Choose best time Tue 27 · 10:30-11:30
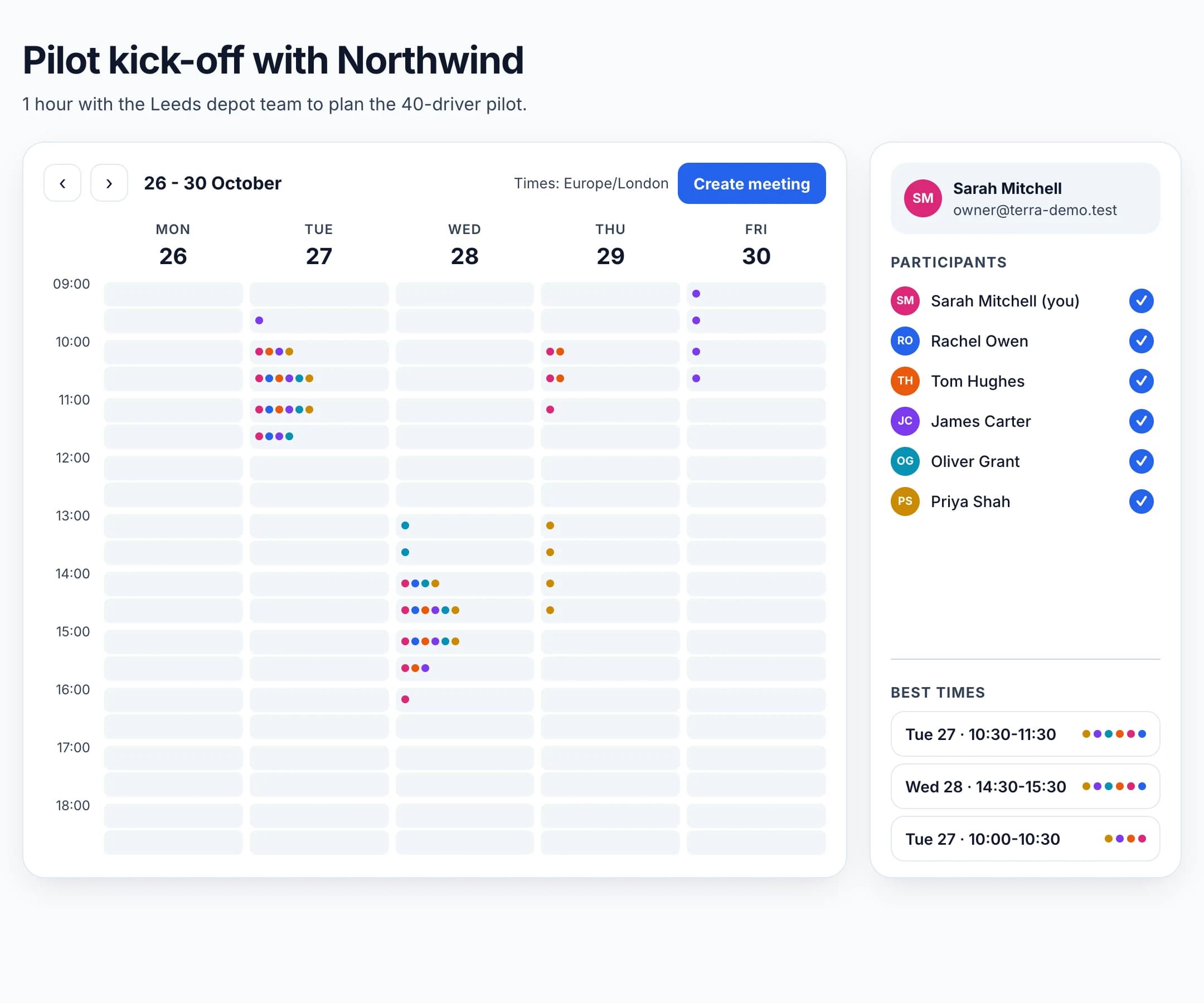Screen dimensions: 1204x1003 click(1025, 734)
